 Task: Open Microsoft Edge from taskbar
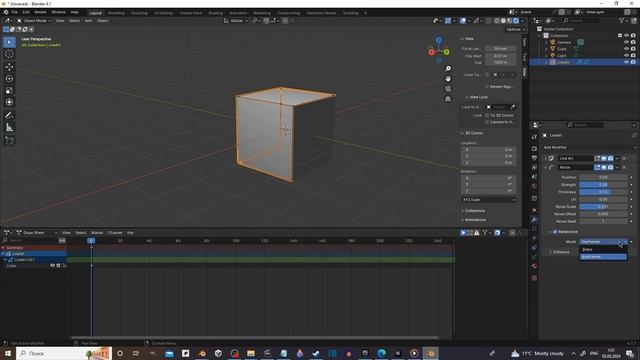(382, 353)
